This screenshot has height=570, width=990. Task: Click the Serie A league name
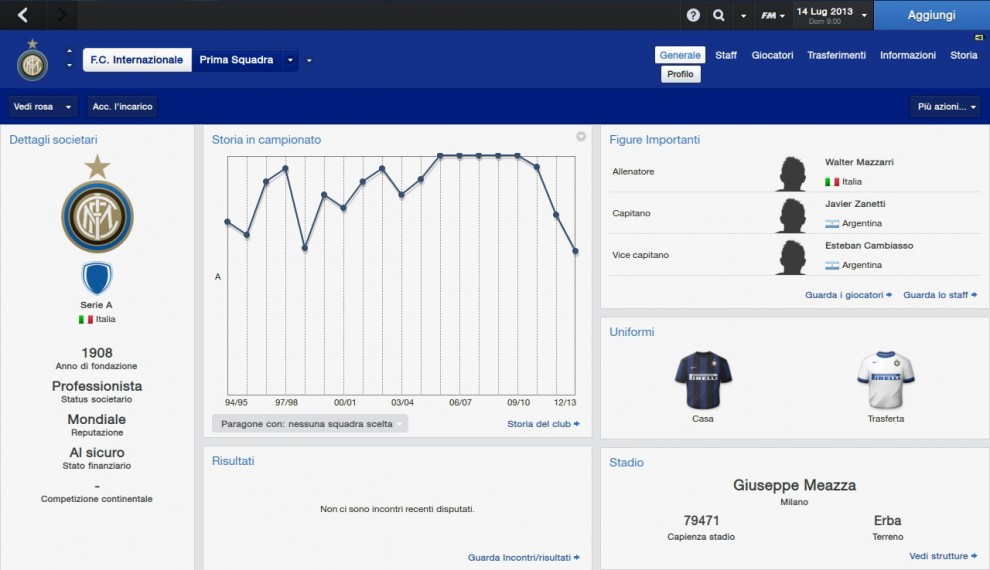(96, 305)
